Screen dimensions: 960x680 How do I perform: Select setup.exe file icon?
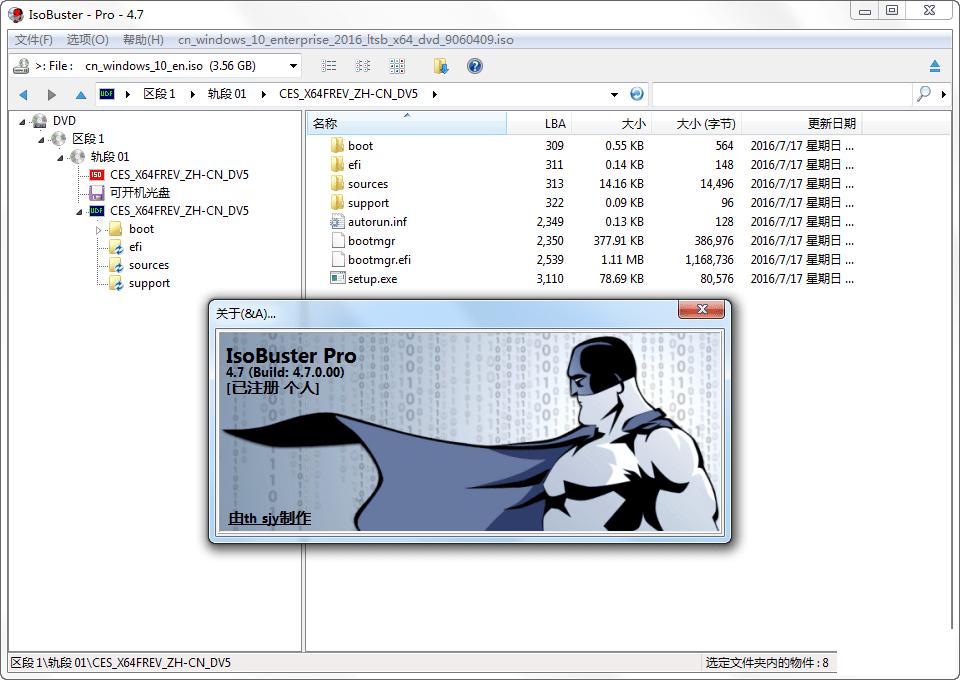click(x=337, y=278)
